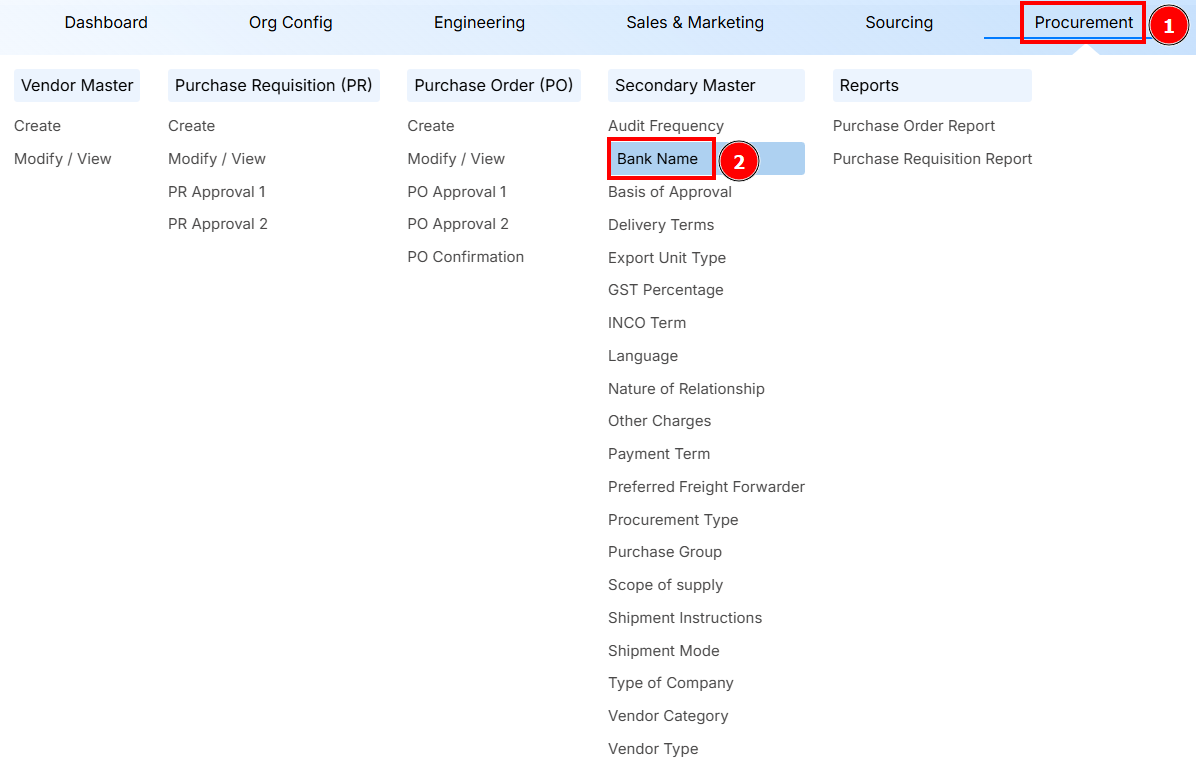
Task: Open PR Approval 1
Action: (x=217, y=192)
